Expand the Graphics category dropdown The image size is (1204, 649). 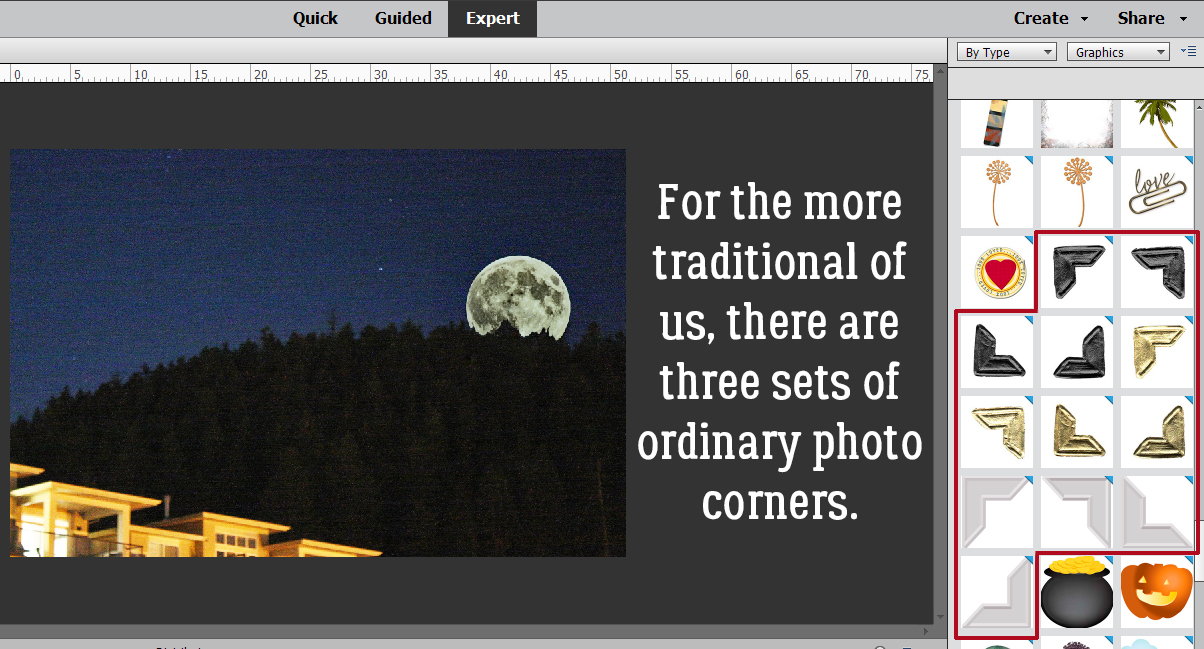1118,52
